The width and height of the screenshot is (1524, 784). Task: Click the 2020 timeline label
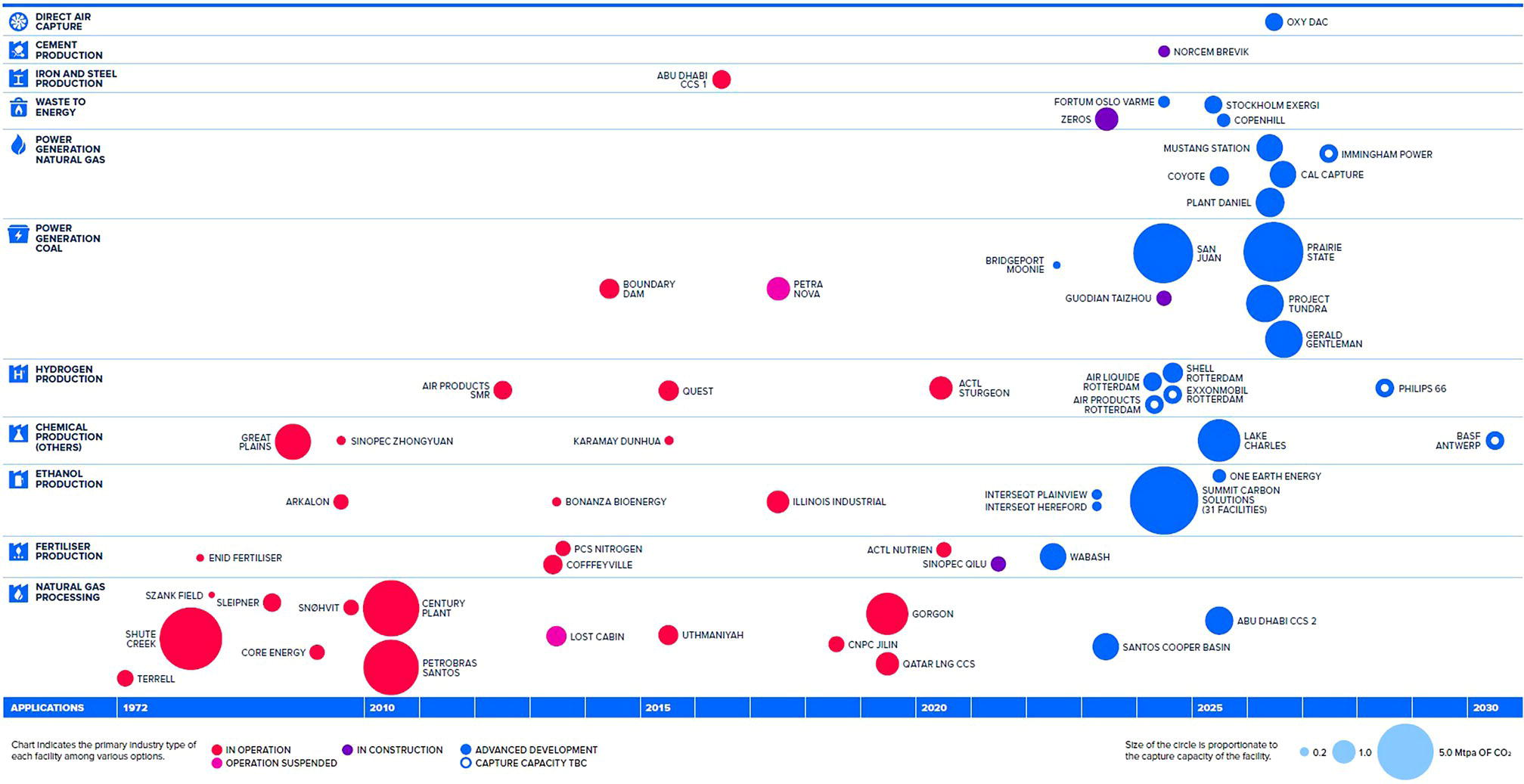tap(934, 708)
